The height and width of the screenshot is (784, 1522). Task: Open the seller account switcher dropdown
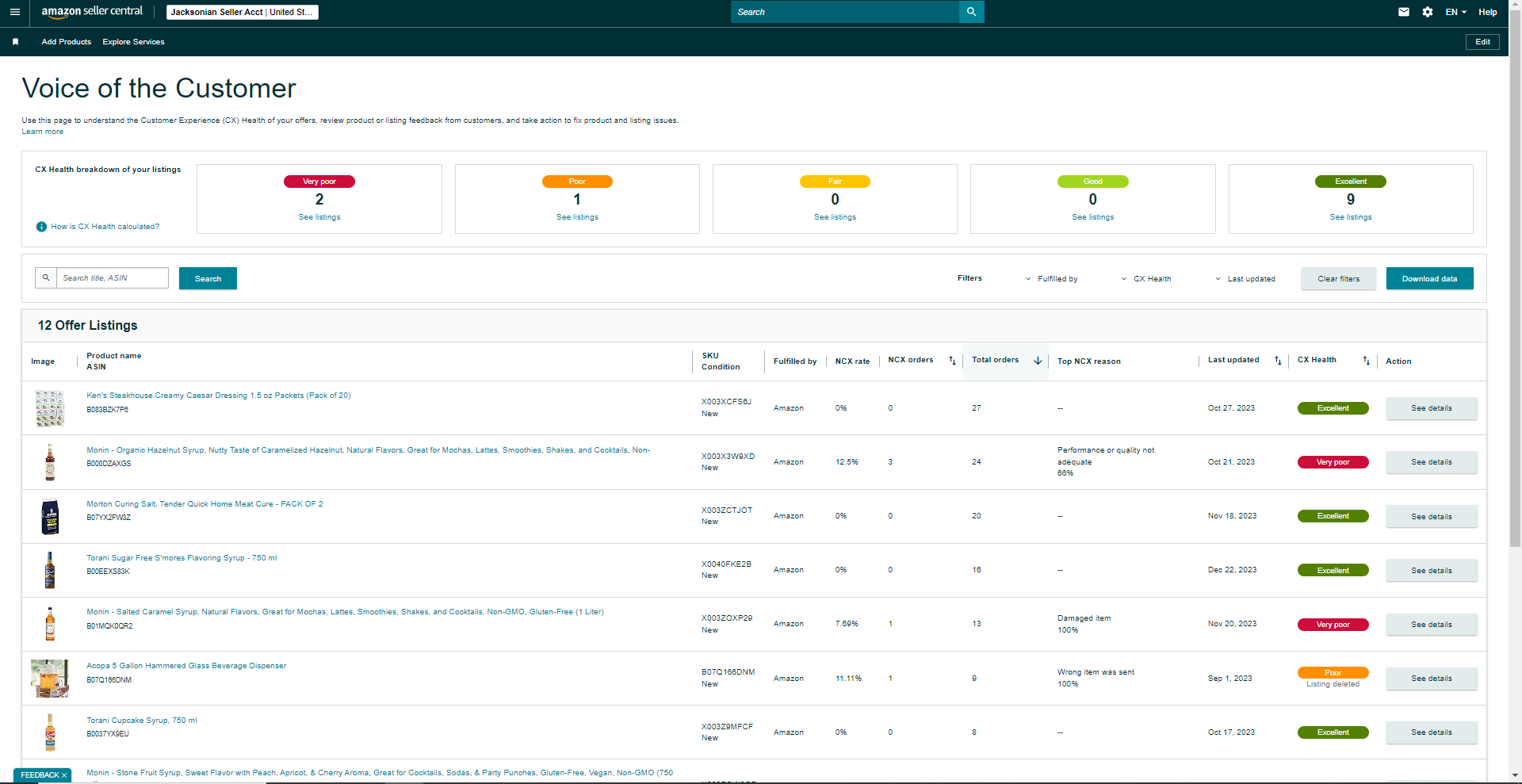click(x=243, y=12)
